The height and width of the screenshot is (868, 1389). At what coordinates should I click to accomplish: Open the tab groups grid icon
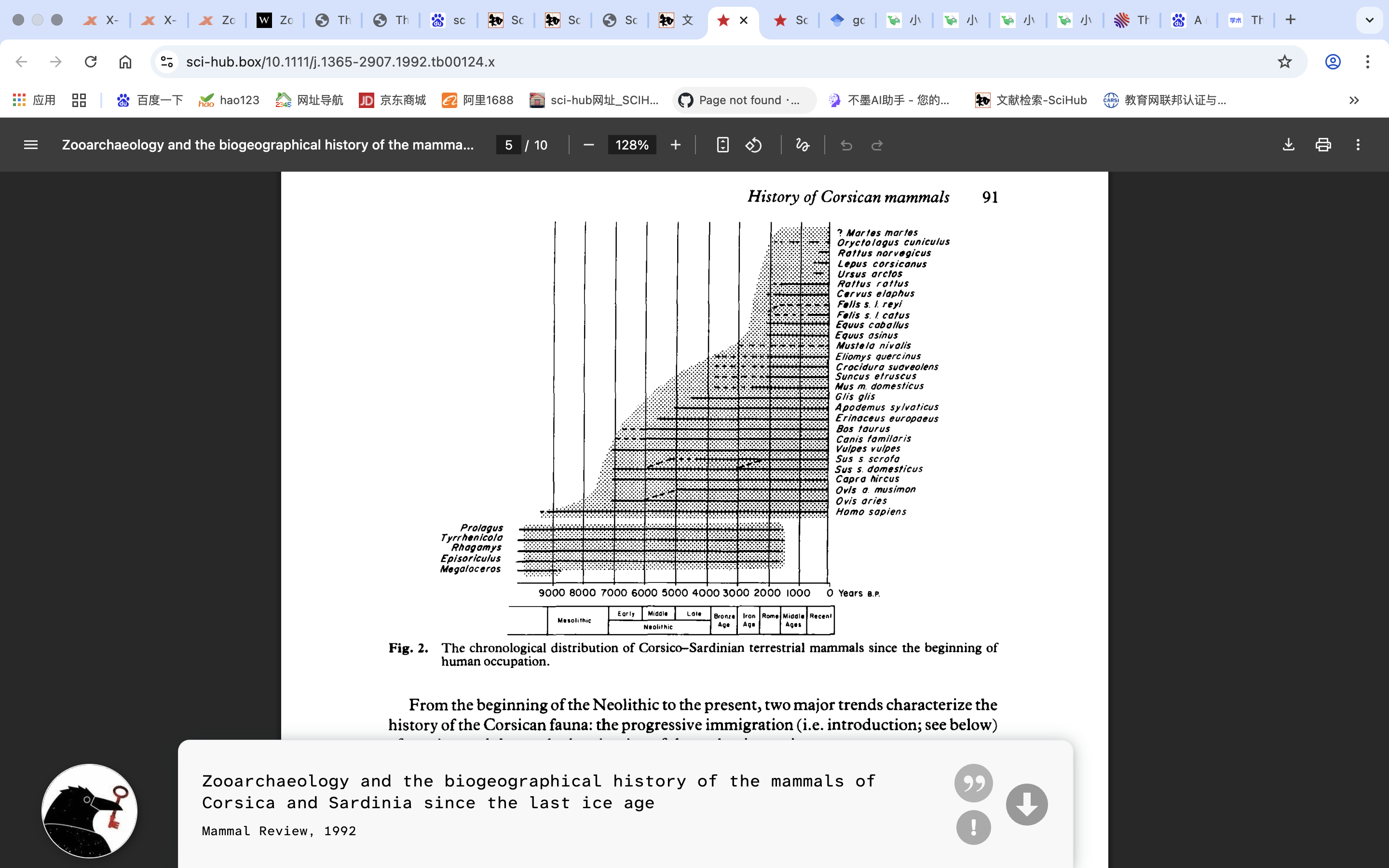click(x=79, y=100)
